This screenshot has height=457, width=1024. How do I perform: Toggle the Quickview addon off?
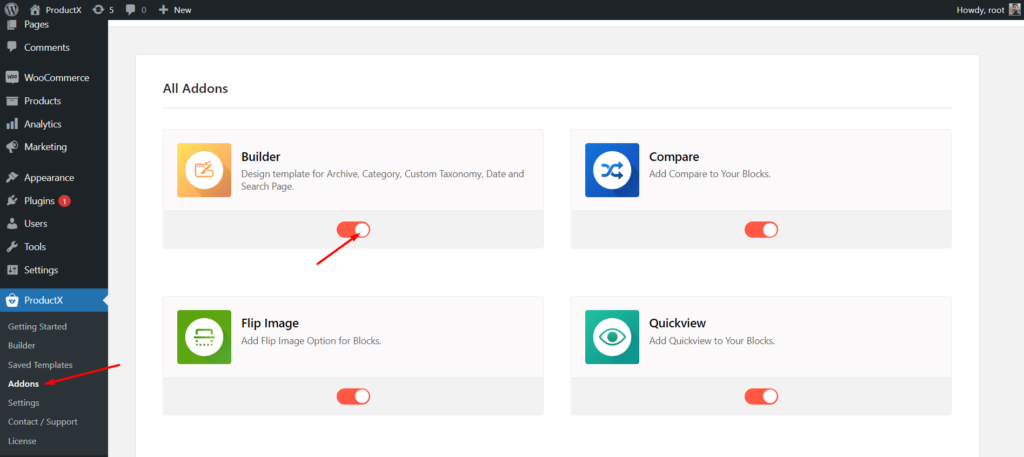pyautogui.click(x=761, y=397)
